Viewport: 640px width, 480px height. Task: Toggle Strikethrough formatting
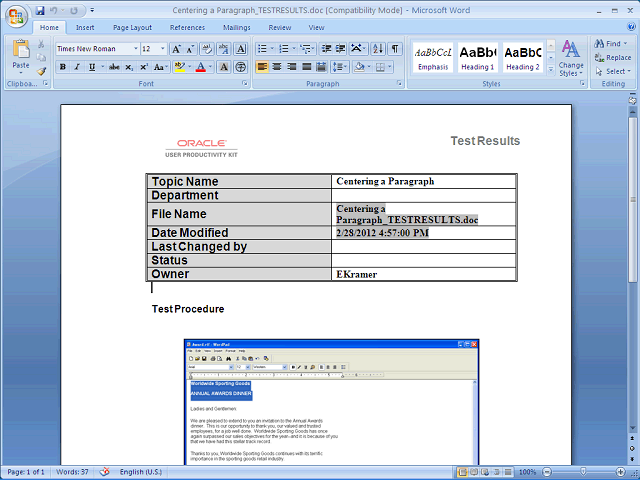click(x=114, y=67)
